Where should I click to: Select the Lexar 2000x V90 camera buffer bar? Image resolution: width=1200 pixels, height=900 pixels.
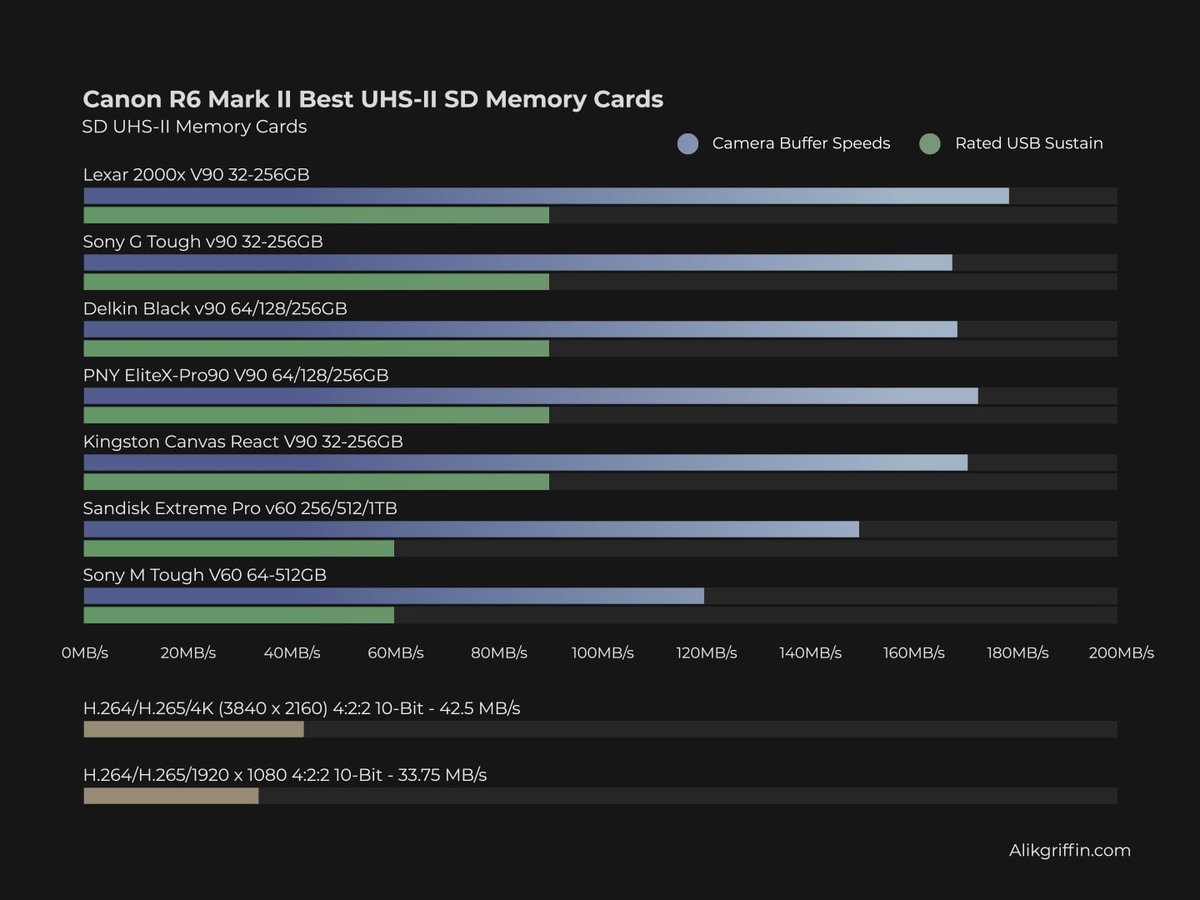(x=545, y=196)
